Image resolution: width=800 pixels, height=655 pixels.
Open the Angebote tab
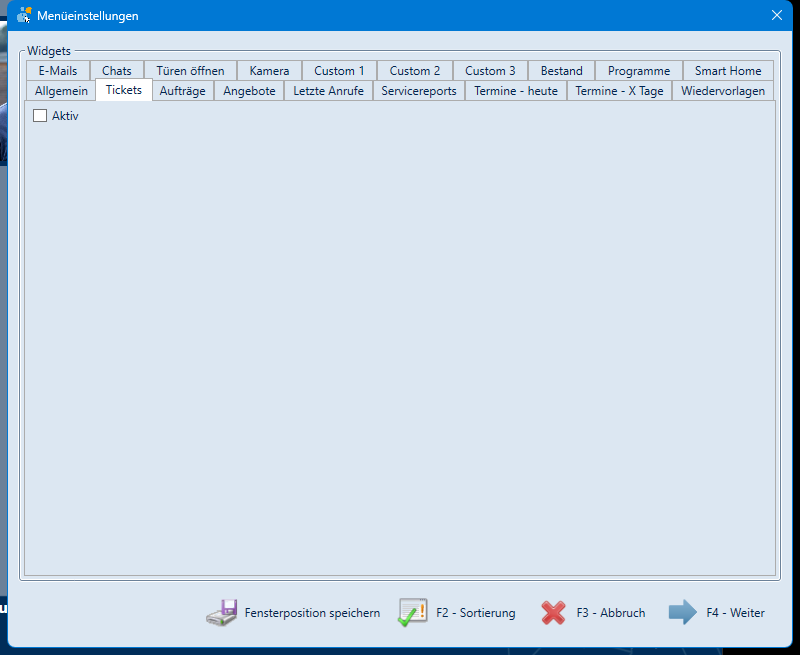249,91
